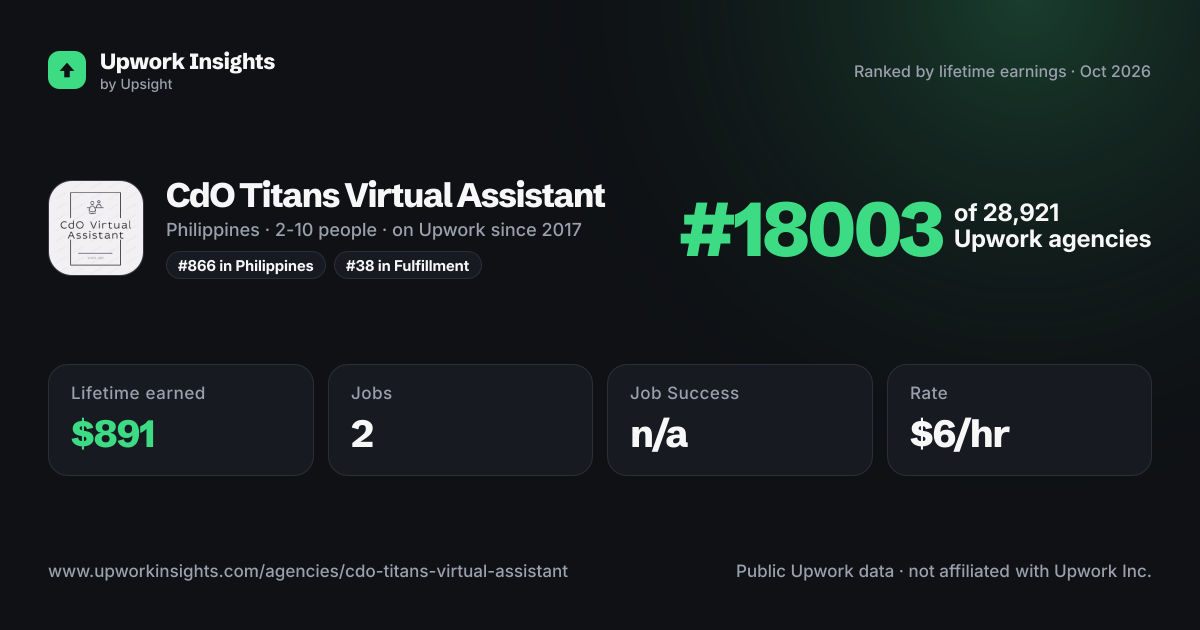Open the upworkinsights.com agency URL

[x=308, y=571]
